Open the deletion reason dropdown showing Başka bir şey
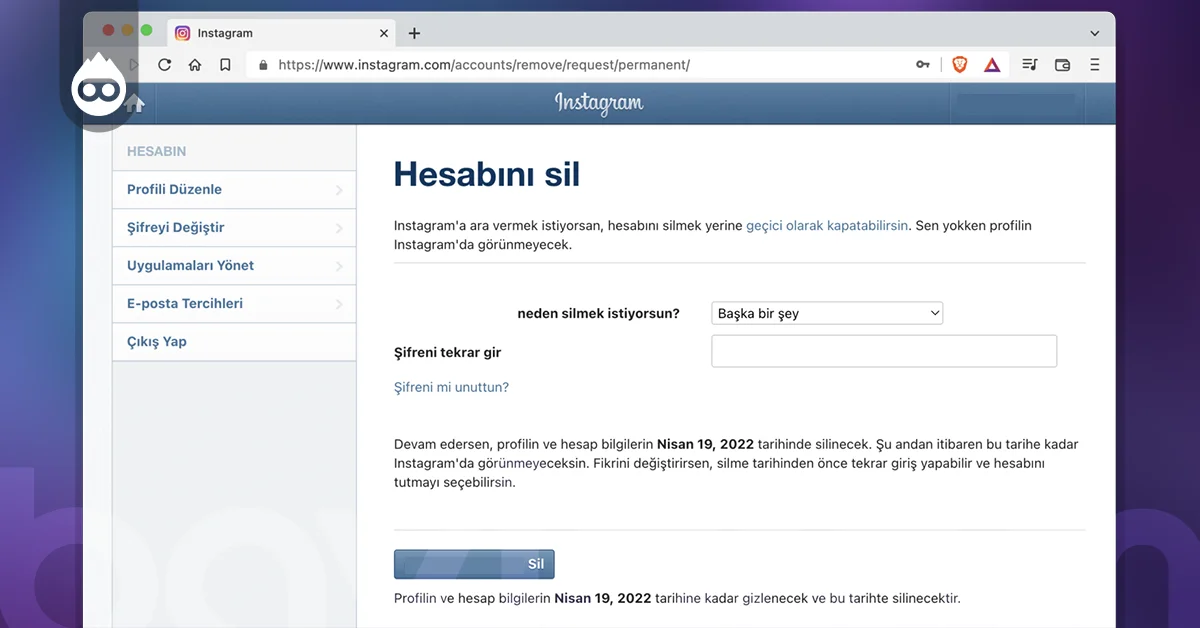1200x628 pixels. pyautogui.click(x=827, y=312)
